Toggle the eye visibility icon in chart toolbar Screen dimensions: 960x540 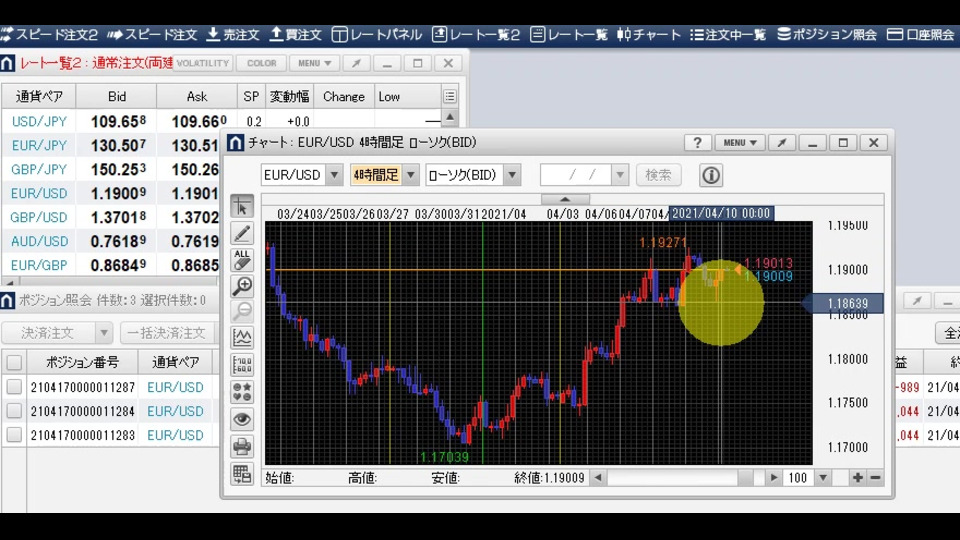(242, 419)
